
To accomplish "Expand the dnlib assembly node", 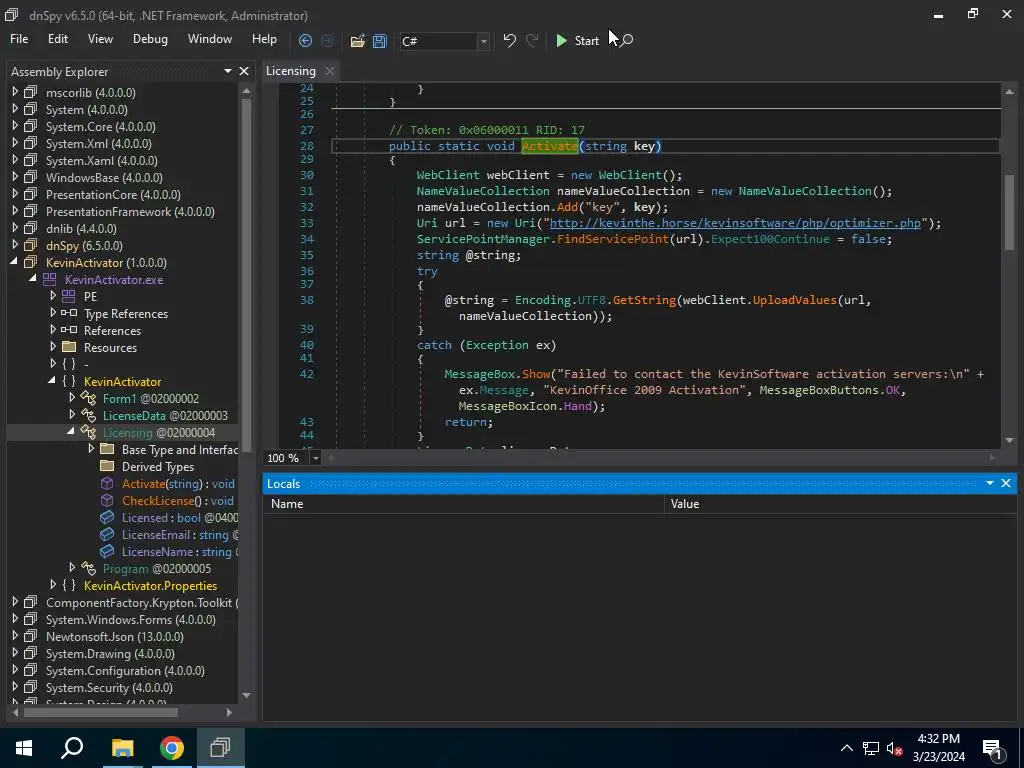I will (15, 228).
